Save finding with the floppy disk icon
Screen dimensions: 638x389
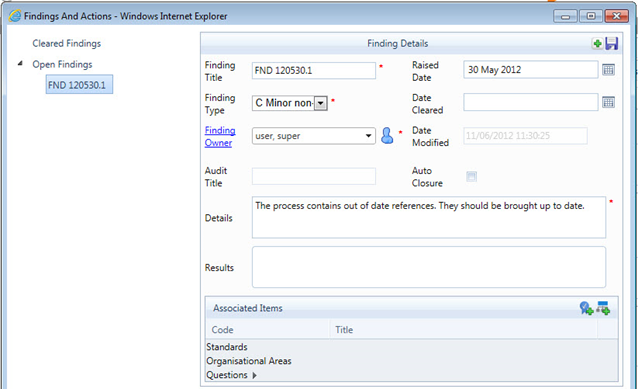[x=612, y=44]
